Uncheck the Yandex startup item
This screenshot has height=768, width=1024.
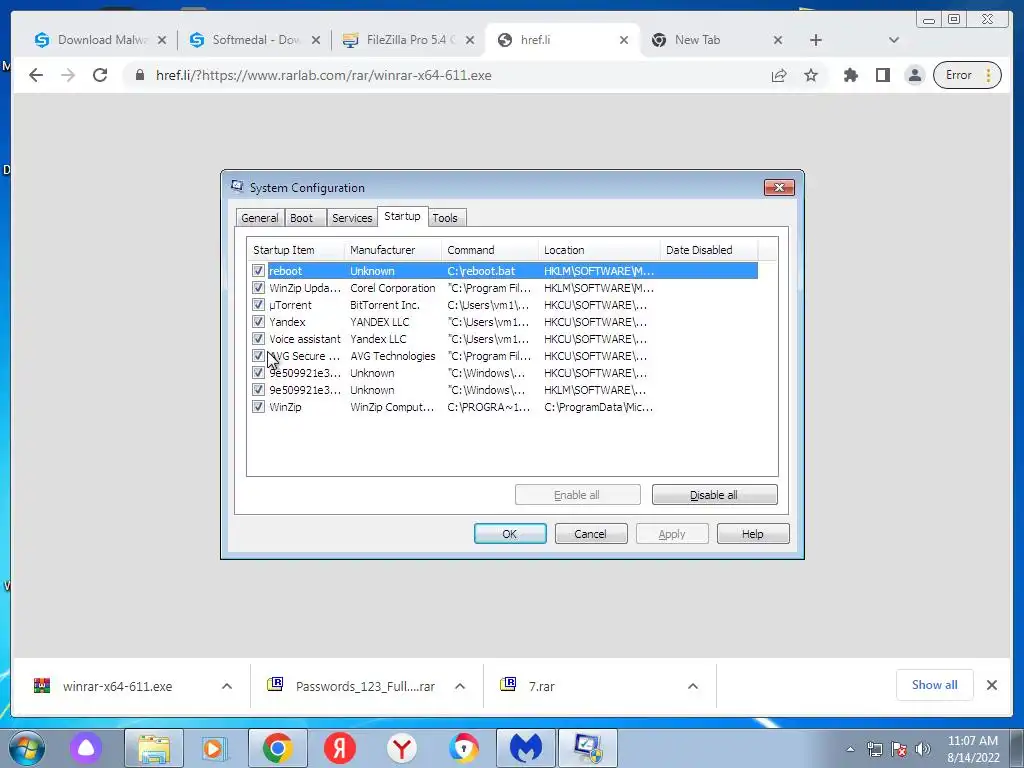(258, 321)
